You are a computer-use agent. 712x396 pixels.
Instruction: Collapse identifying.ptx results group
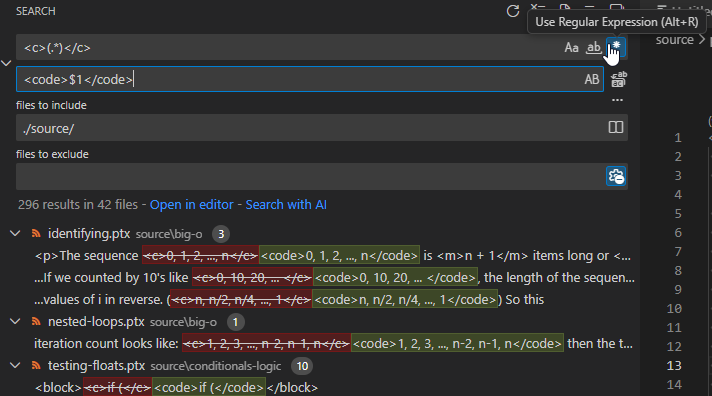(15, 234)
